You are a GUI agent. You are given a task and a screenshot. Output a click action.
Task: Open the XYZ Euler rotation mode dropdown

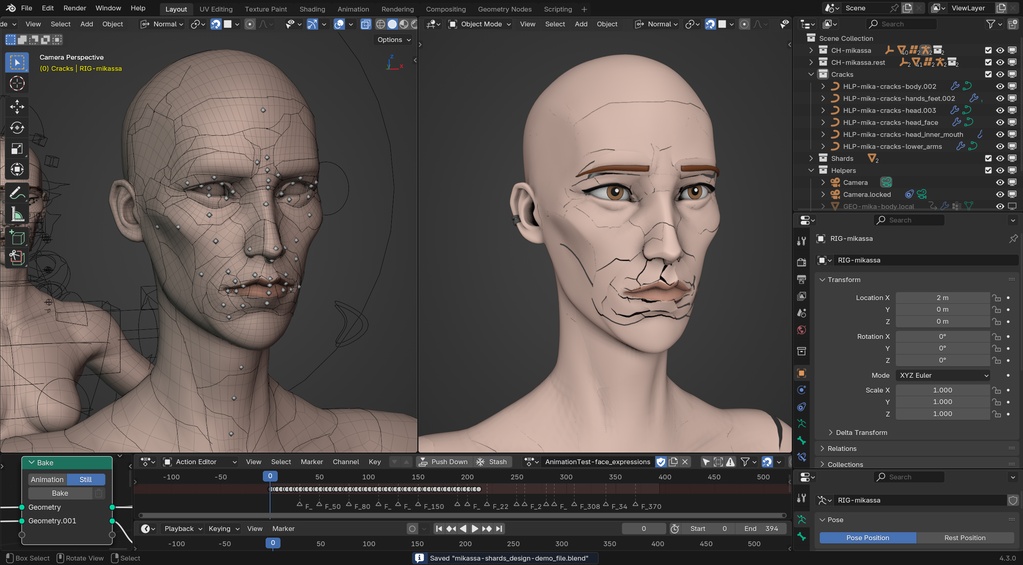point(942,376)
